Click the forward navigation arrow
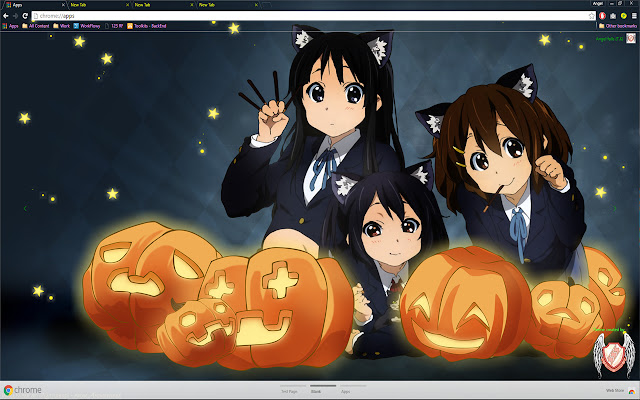The width and height of the screenshot is (640, 400). 16,16
